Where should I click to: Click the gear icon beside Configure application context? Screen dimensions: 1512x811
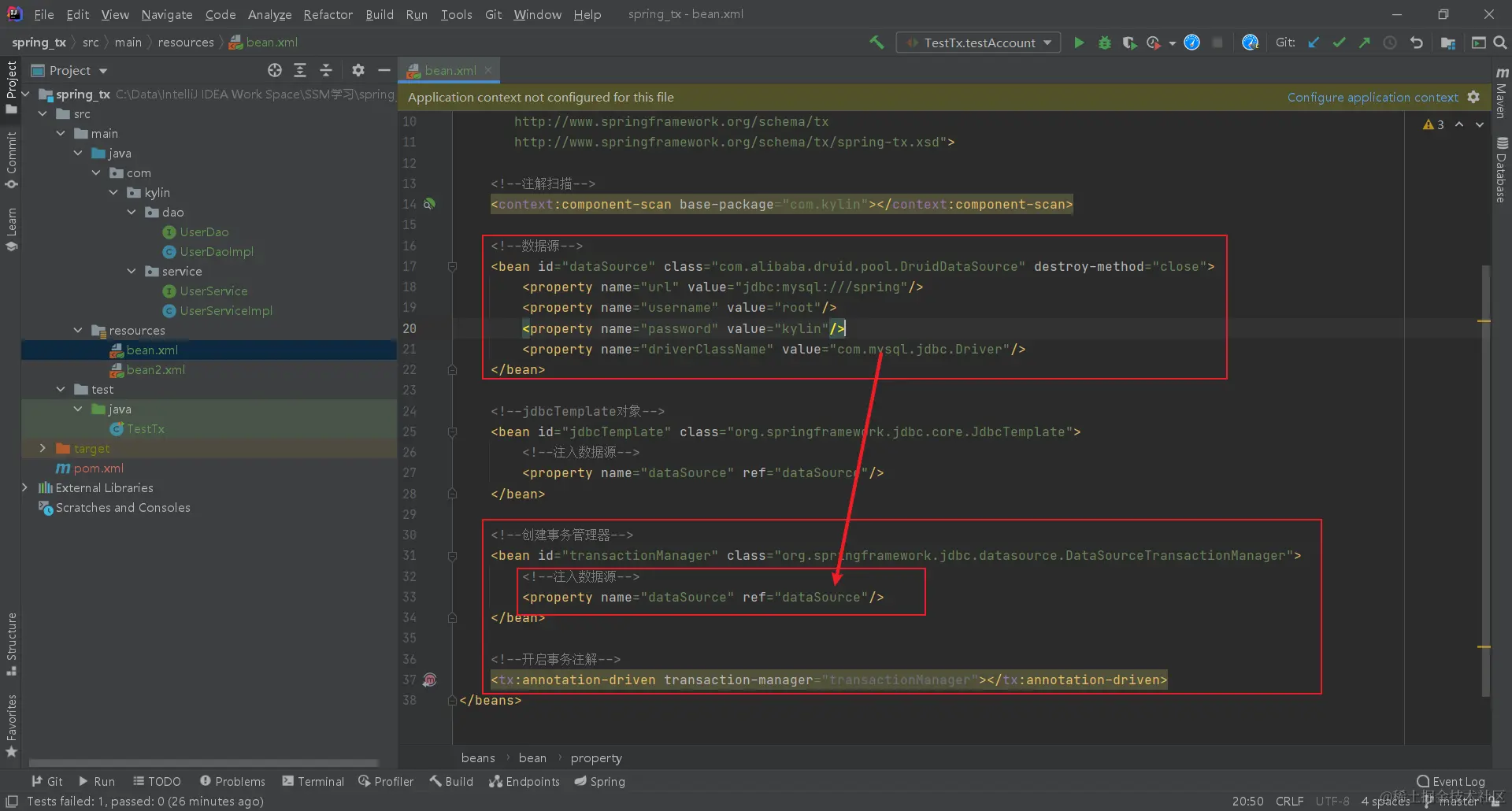tap(1473, 97)
